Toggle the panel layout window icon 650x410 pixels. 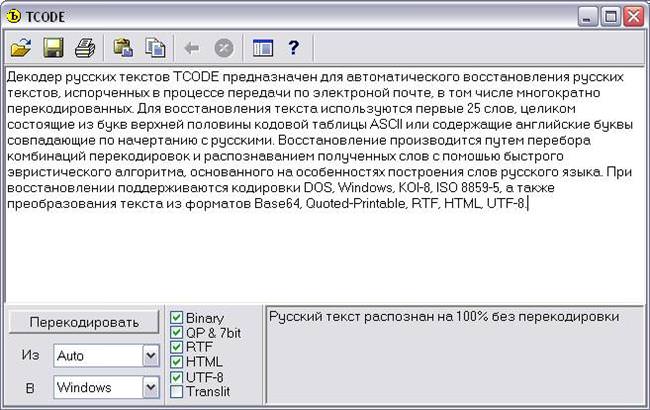point(263,48)
